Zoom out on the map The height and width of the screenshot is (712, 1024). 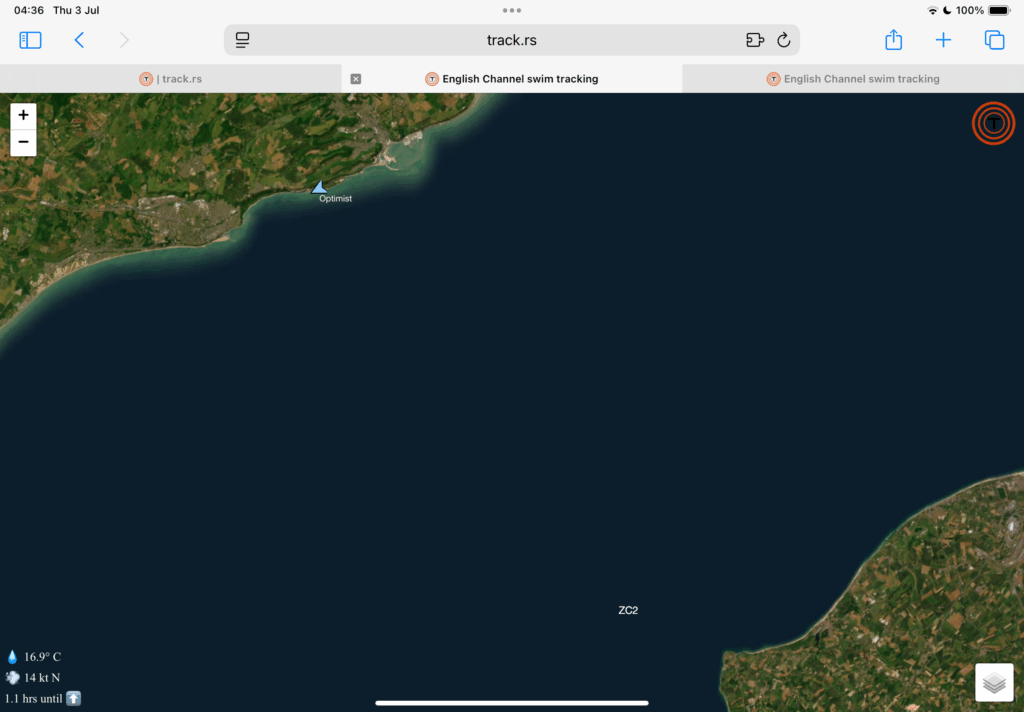[x=23, y=142]
